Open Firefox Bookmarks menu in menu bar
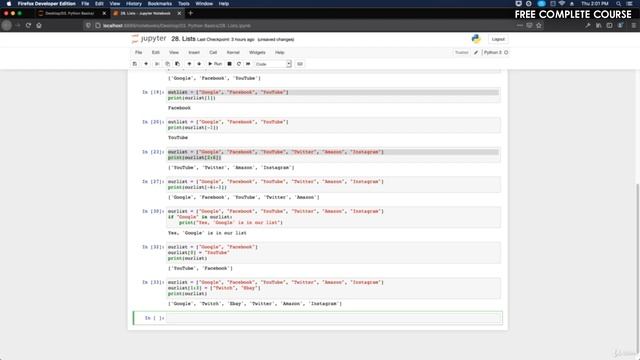The height and width of the screenshot is (360, 640). [160, 4]
